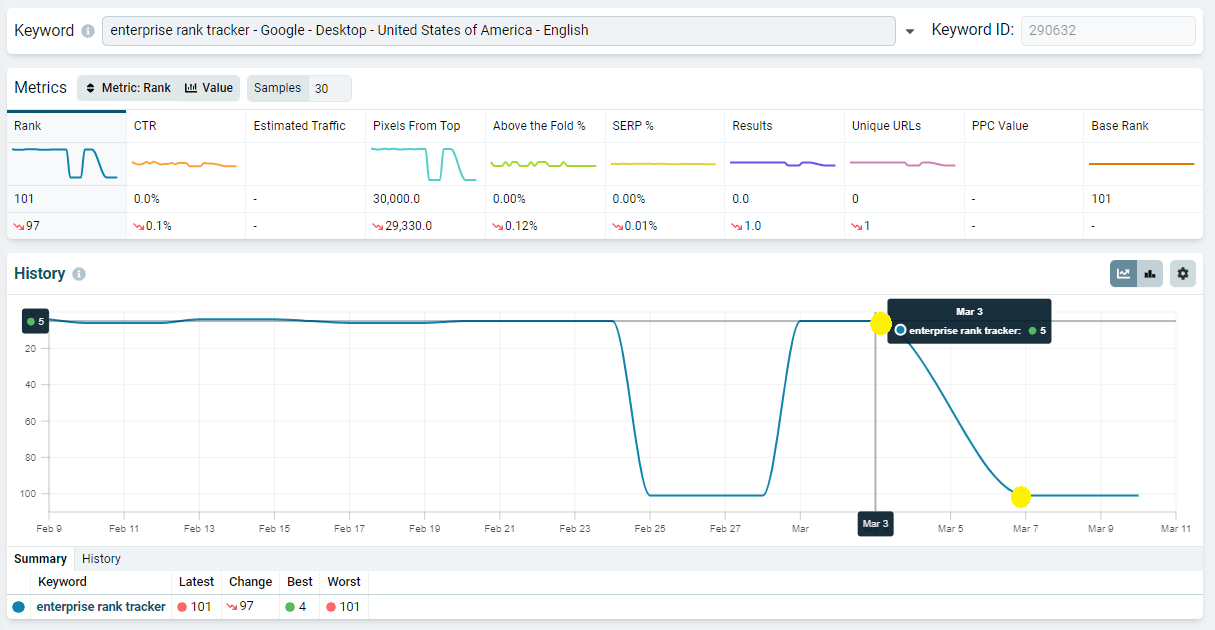The image size is (1215, 630).
Task: Sort by the Change column header
Action: pos(250,582)
